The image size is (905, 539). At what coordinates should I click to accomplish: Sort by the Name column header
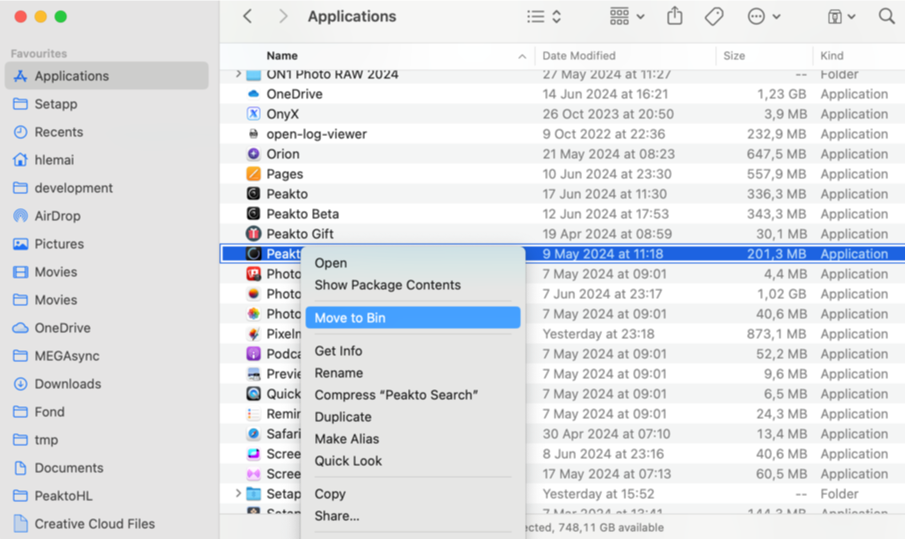click(282, 56)
